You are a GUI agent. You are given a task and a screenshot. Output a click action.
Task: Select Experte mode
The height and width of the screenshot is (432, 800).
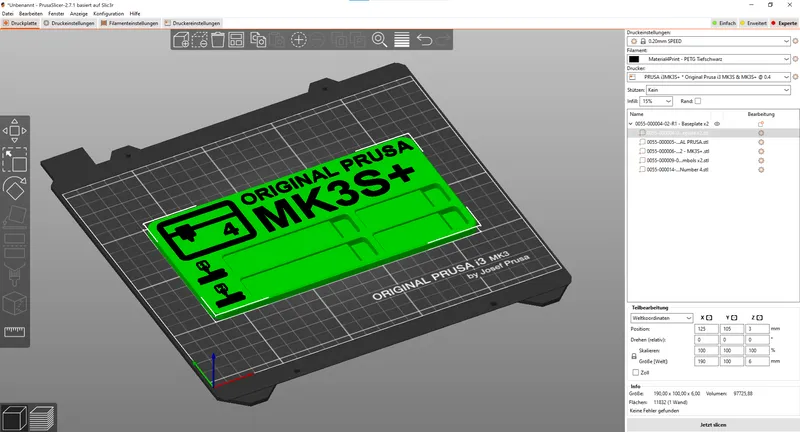pos(784,23)
